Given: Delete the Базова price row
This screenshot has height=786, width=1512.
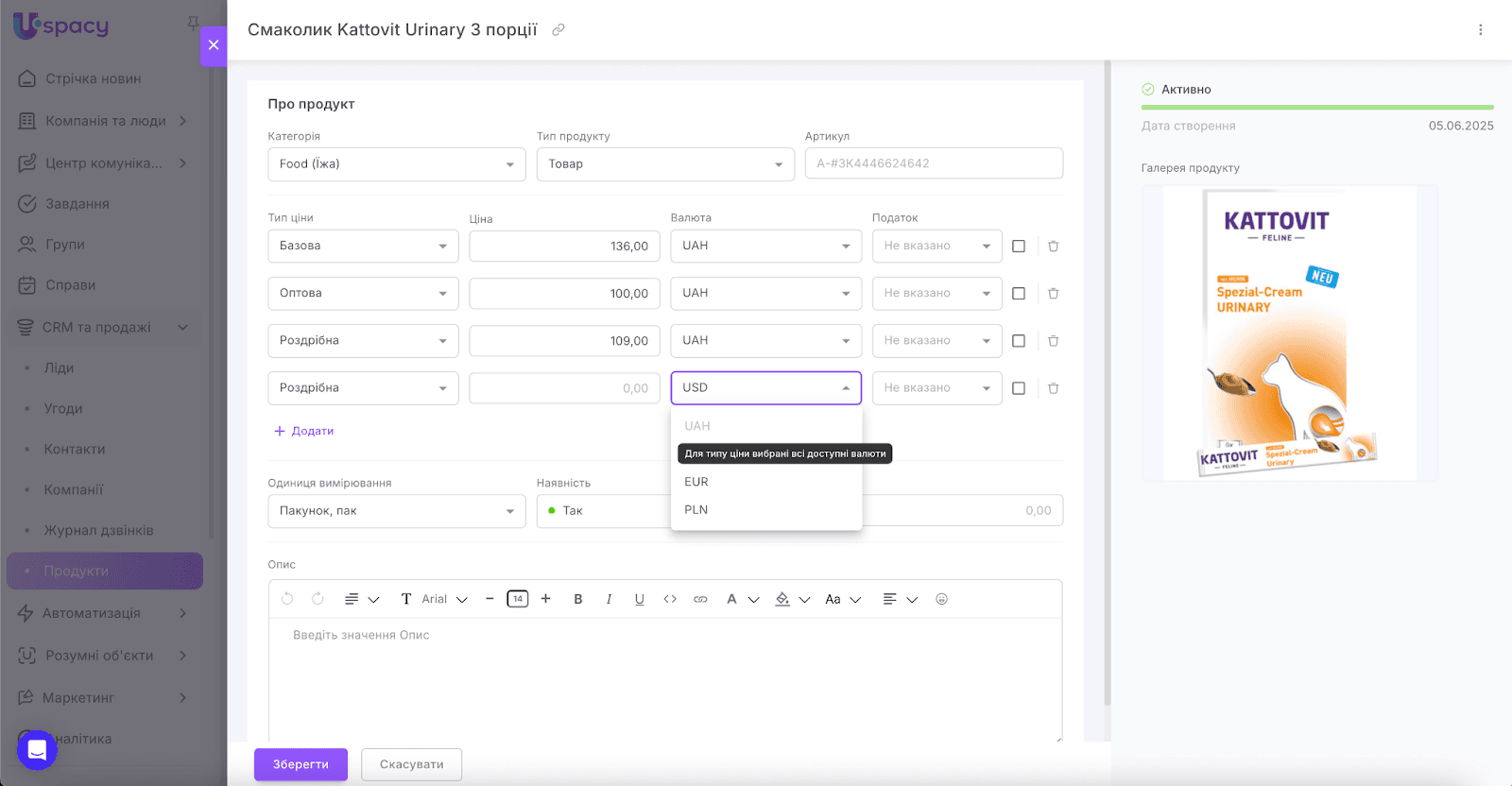Looking at the screenshot, I should tap(1053, 247).
